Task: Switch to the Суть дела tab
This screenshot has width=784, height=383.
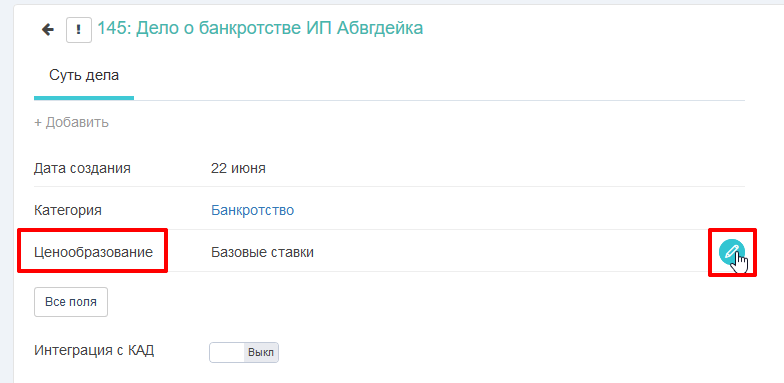Action: click(84, 76)
